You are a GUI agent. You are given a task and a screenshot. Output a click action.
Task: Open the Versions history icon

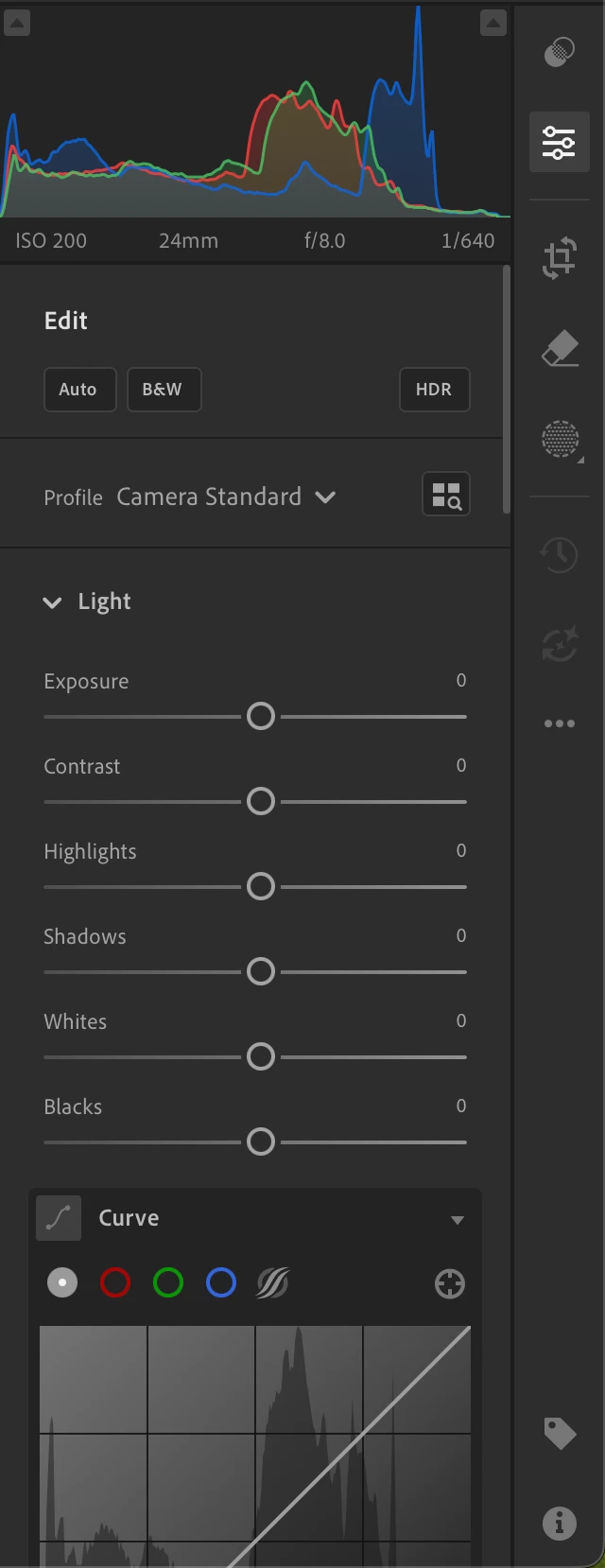[559, 554]
